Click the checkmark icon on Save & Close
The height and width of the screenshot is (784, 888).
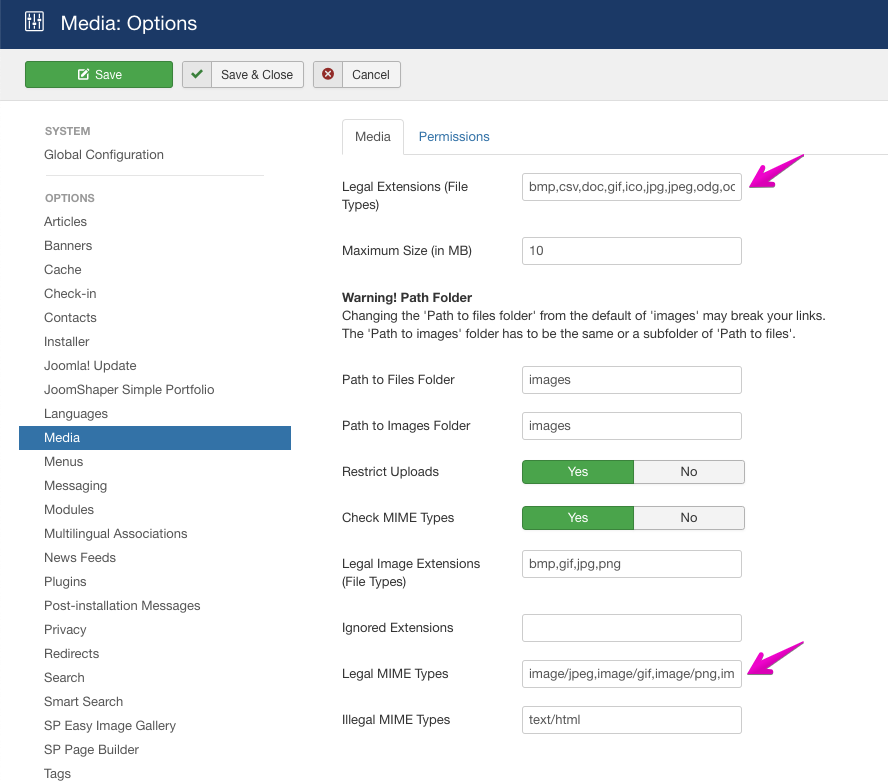tap(197, 75)
